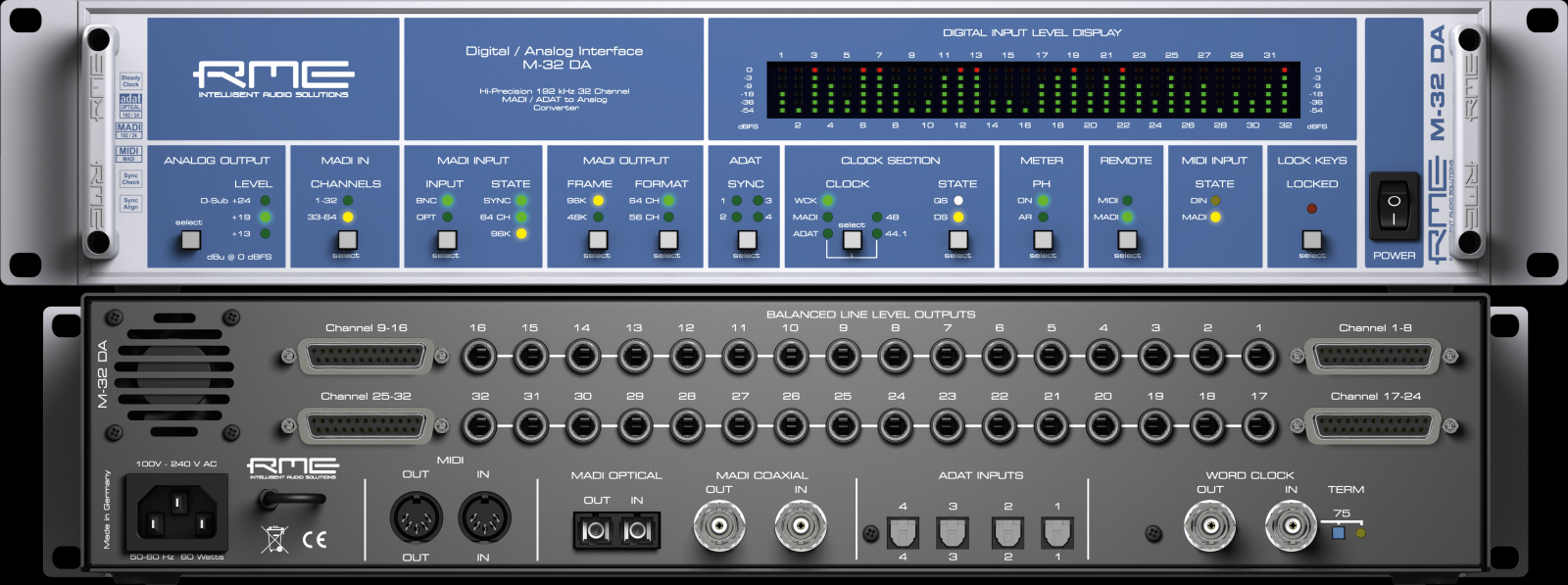
Task: Click balanced line output jack 17
Action: (x=1258, y=425)
